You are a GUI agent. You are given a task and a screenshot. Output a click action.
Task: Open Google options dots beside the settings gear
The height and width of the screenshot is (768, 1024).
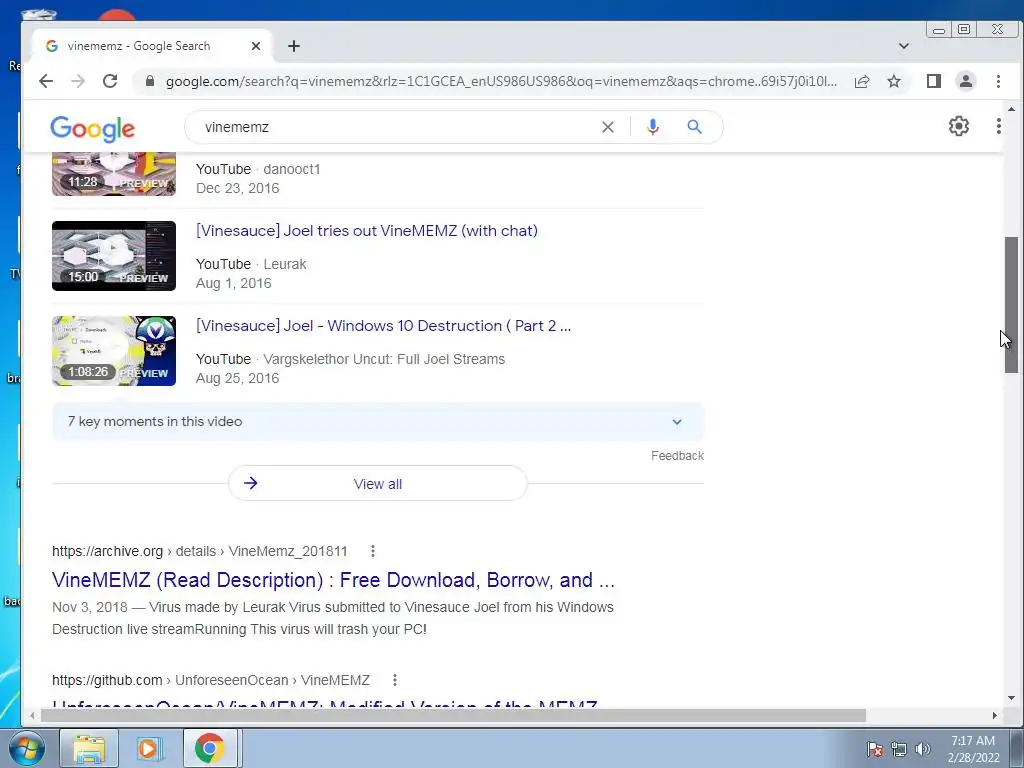[x=999, y=126]
